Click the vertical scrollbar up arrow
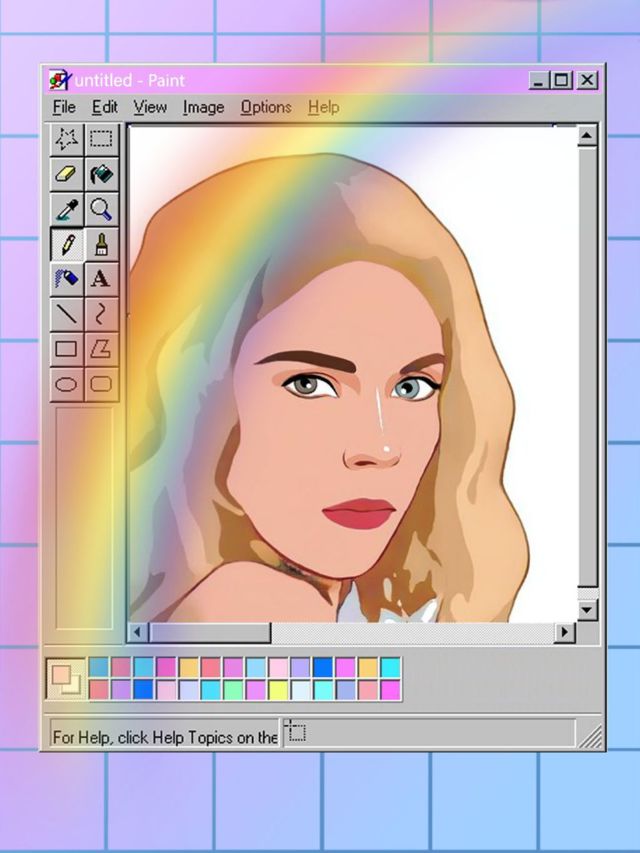The height and width of the screenshot is (853, 640). (x=587, y=136)
